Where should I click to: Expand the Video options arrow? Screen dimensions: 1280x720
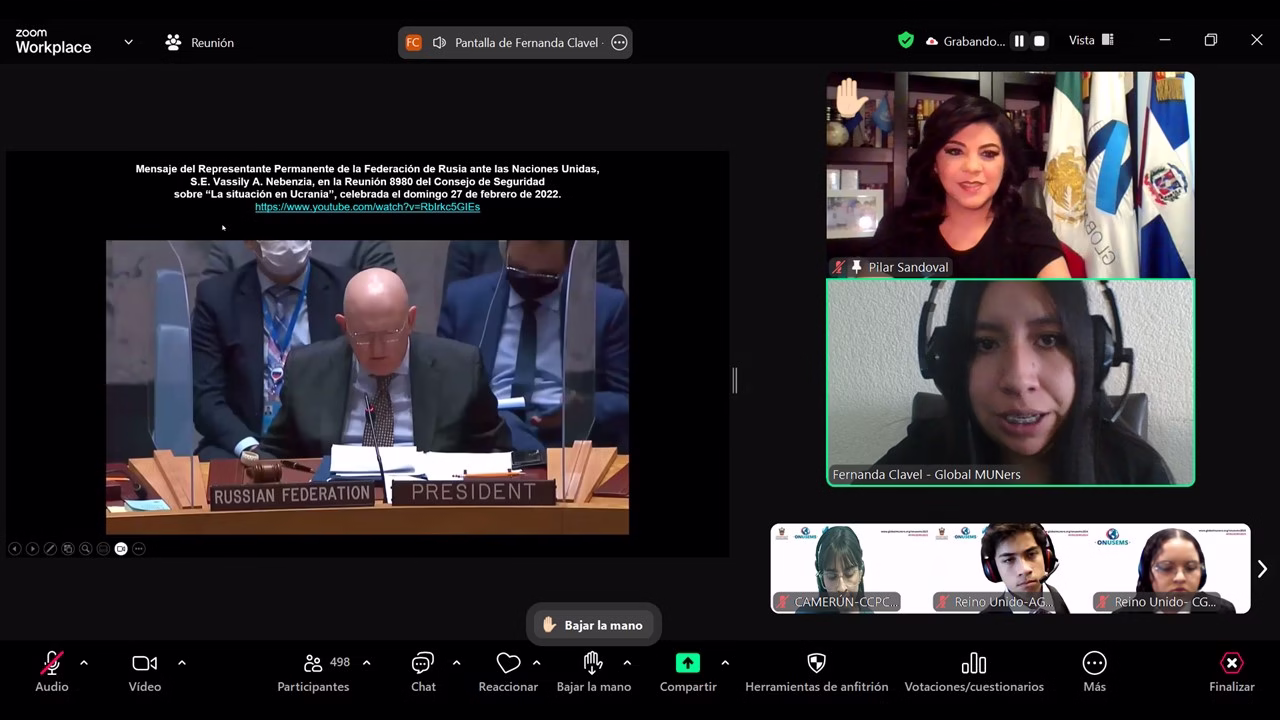pyautogui.click(x=182, y=663)
